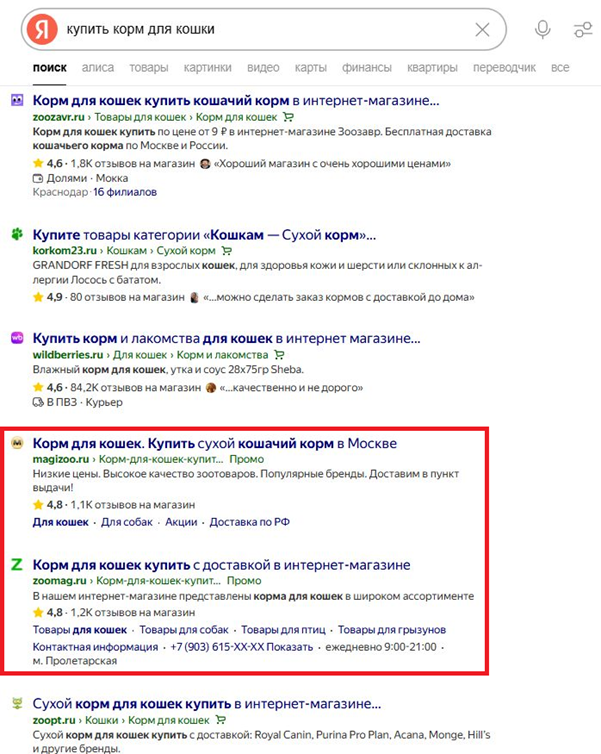601x754 pixels.
Task: Reveal phone number via 'Показать'
Action: (289, 647)
